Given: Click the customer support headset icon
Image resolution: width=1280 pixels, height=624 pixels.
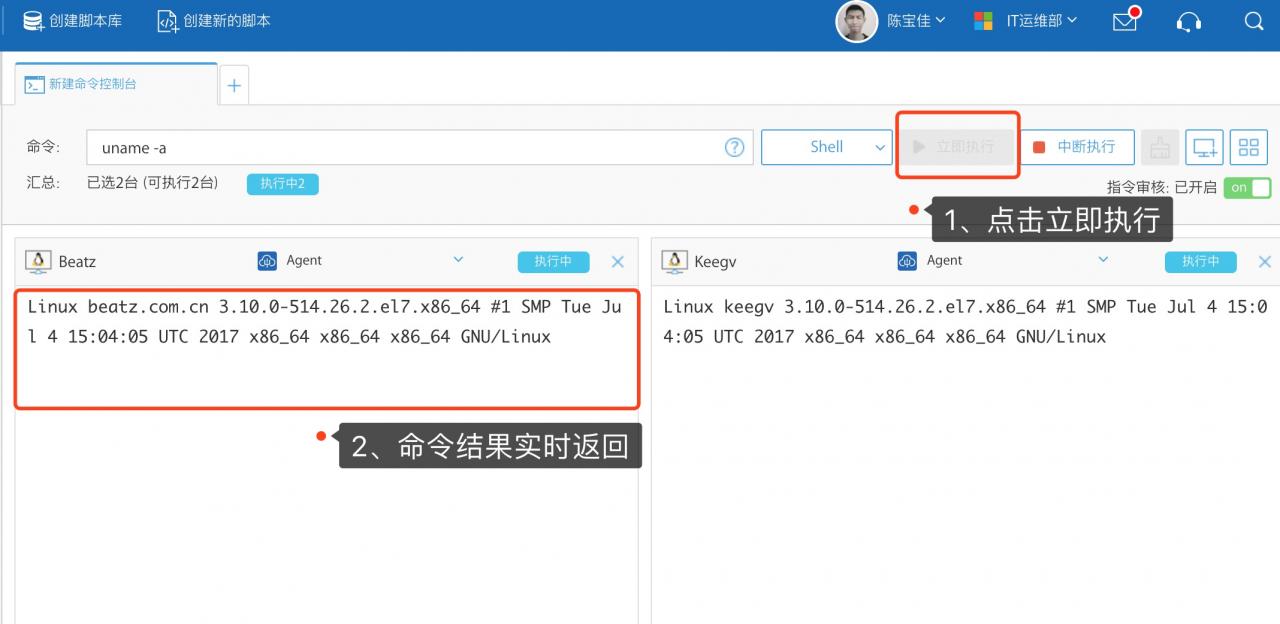Looking at the screenshot, I should 1189,21.
